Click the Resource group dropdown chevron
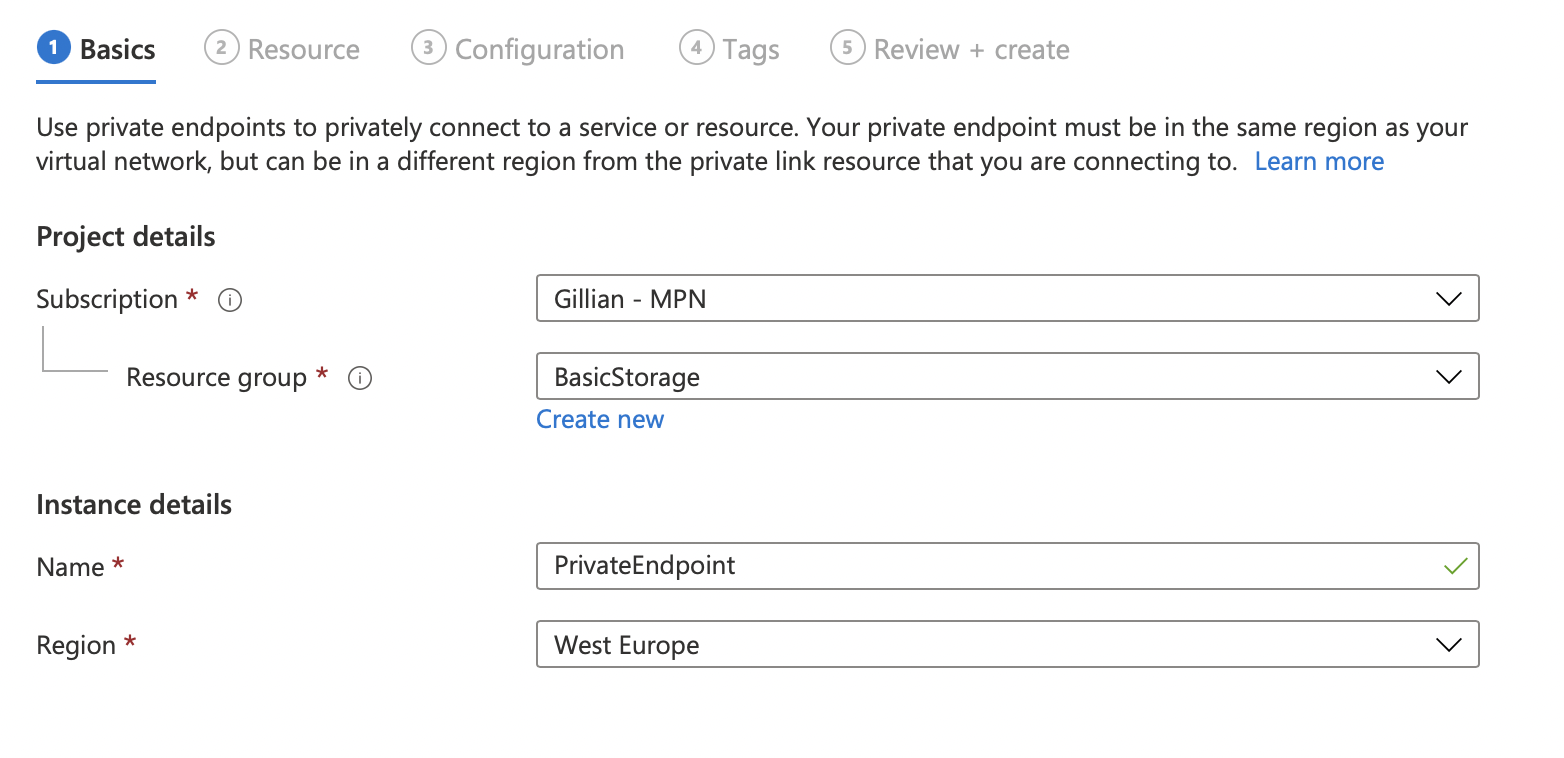This screenshot has height=758, width=1564. (1447, 376)
